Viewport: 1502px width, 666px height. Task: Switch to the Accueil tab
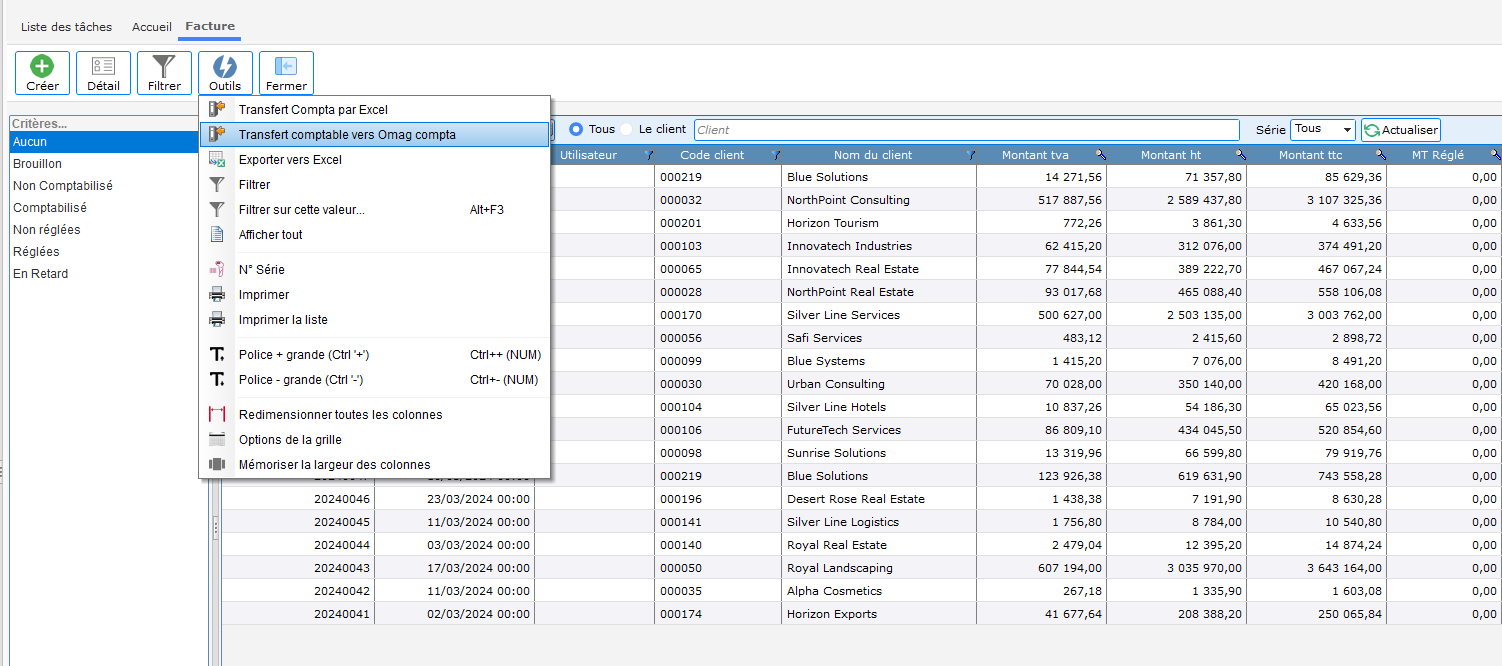152,27
